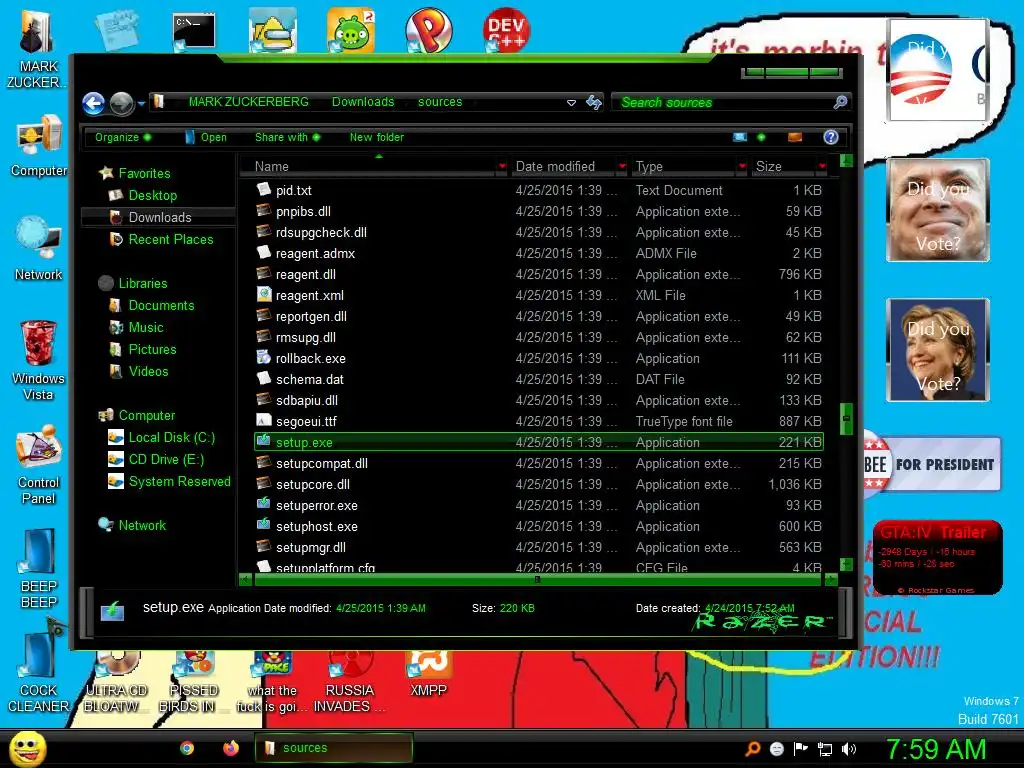This screenshot has width=1024, height=768.
Task: Open the XMPP desktop shortcut
Action: [x=428, y=675]
